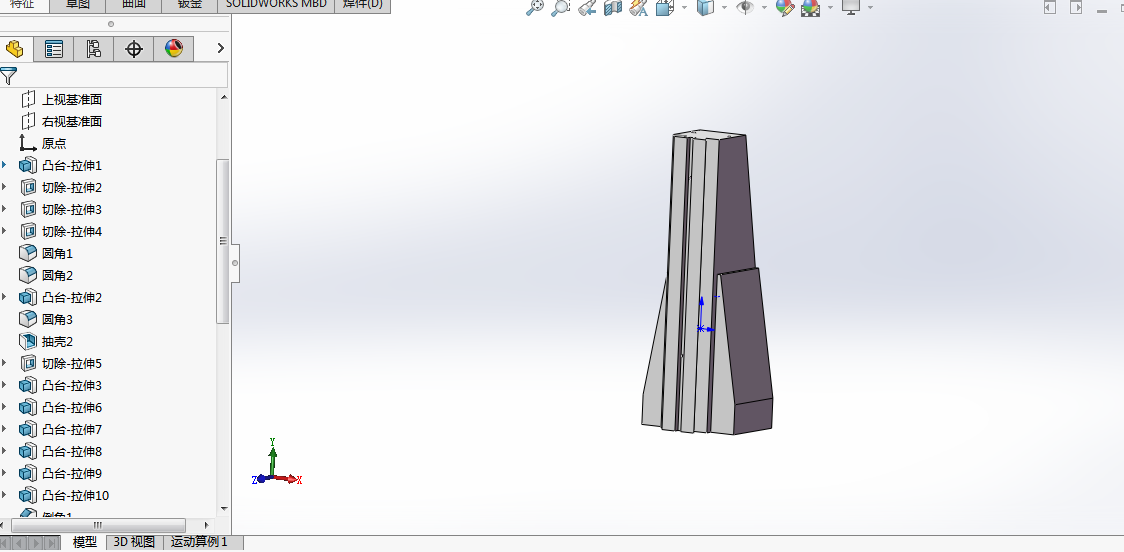Click the panel collapse handle on the tree's right edge

pyautogui.click(x=235, y=263)
